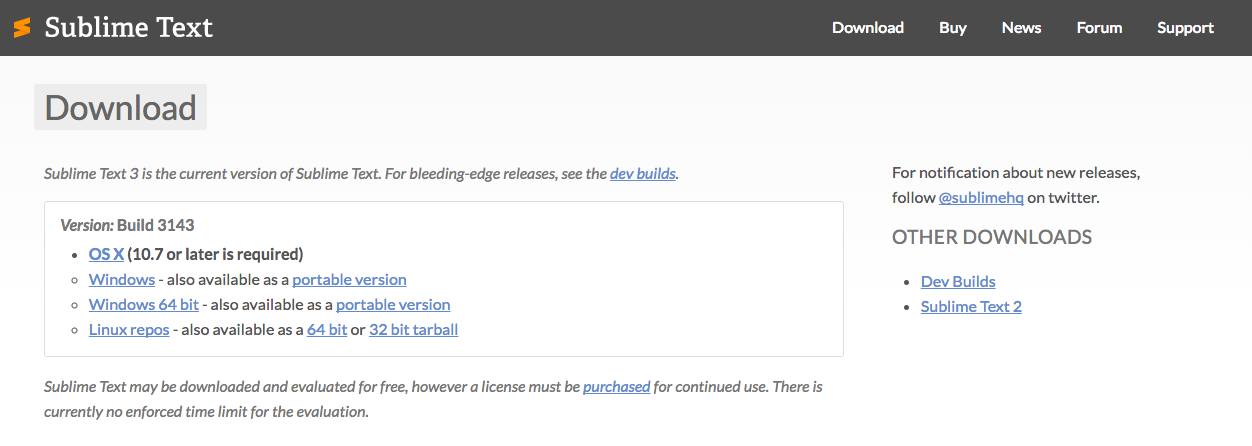Click the Sublime Text site title

[x=128, y=28]
